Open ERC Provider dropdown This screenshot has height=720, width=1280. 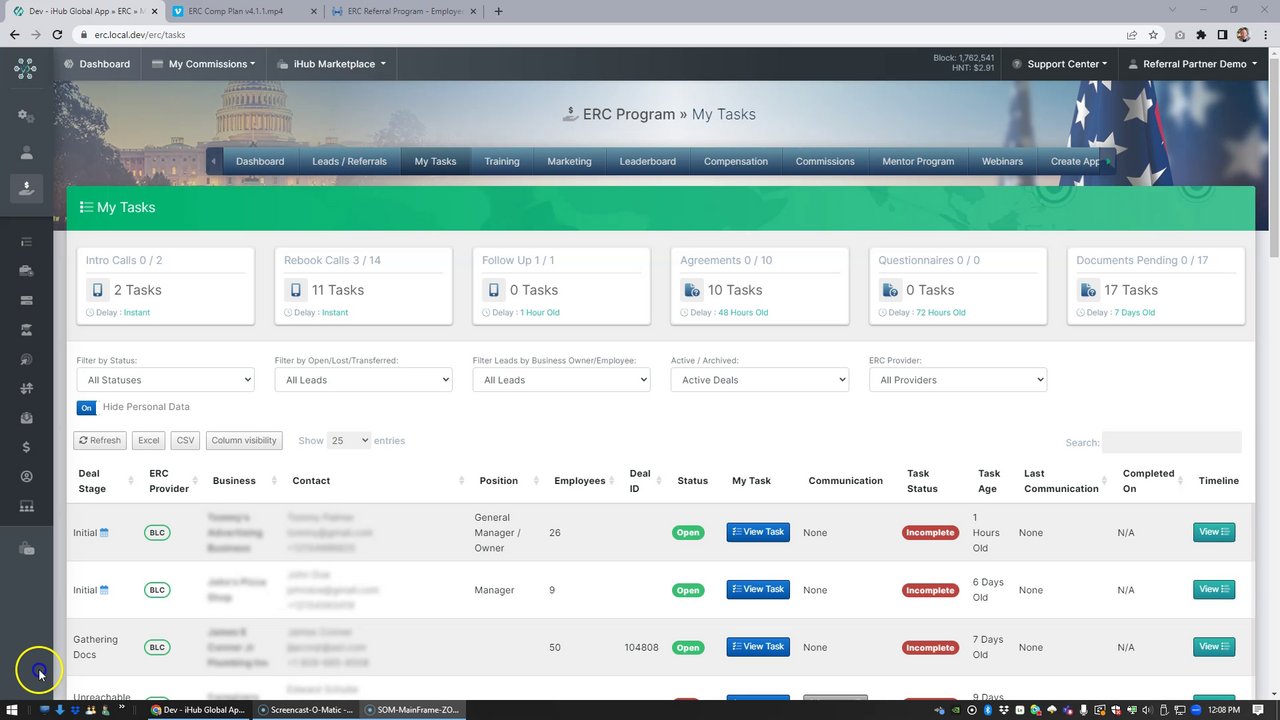tap(958, 380)
